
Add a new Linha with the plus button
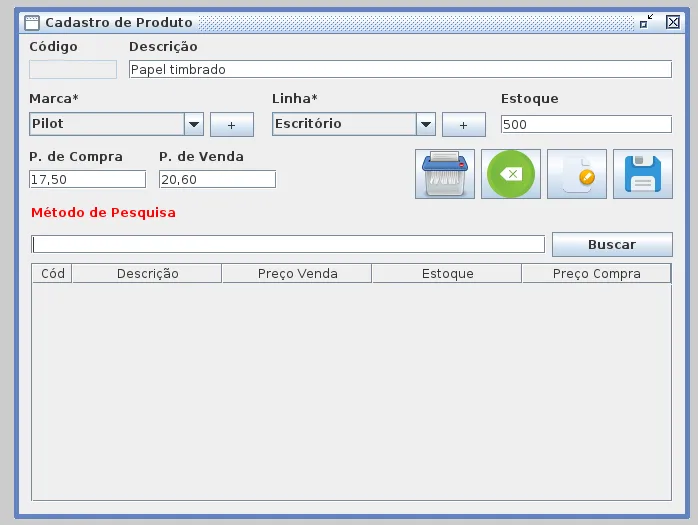(463, 125)
